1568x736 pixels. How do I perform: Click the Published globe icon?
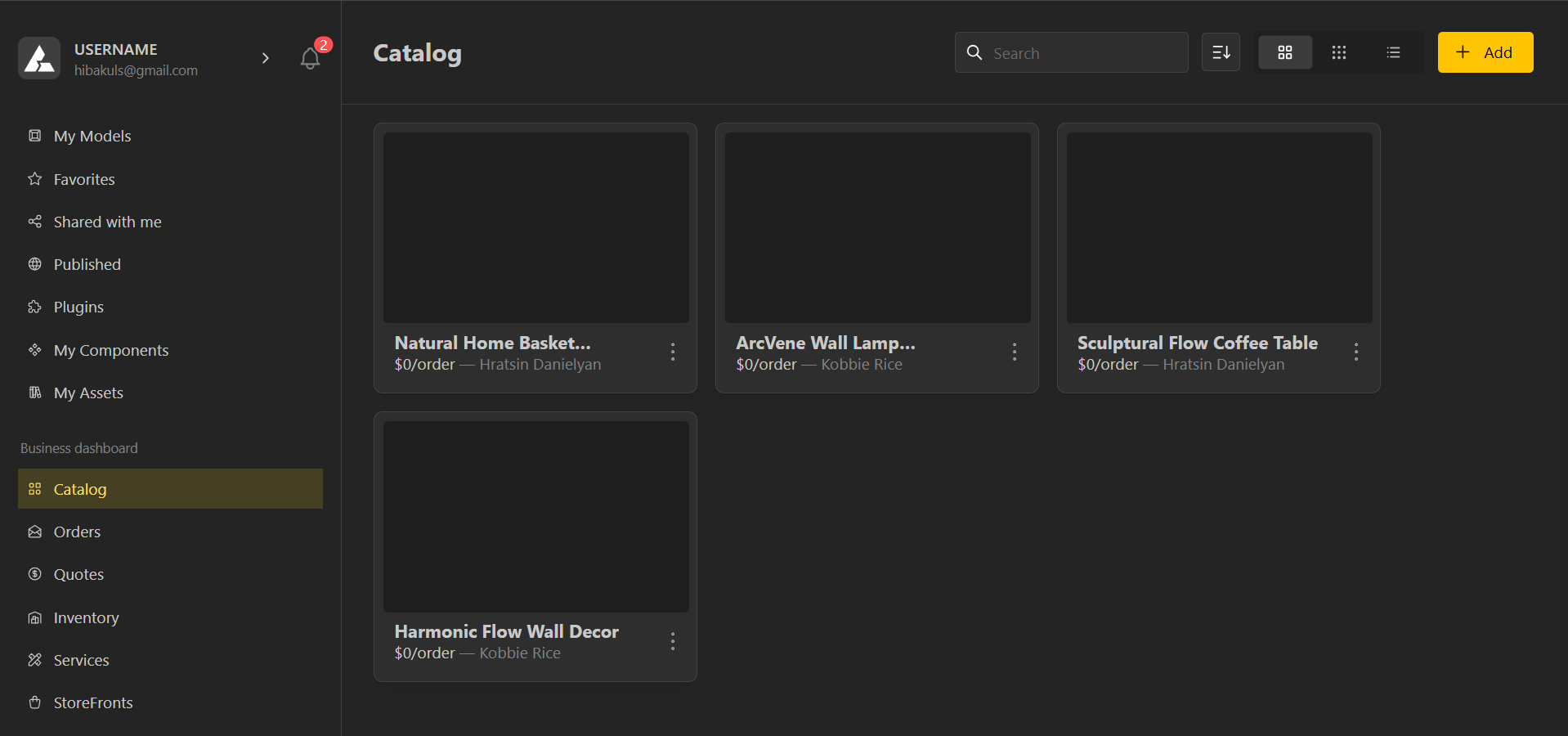34,264
